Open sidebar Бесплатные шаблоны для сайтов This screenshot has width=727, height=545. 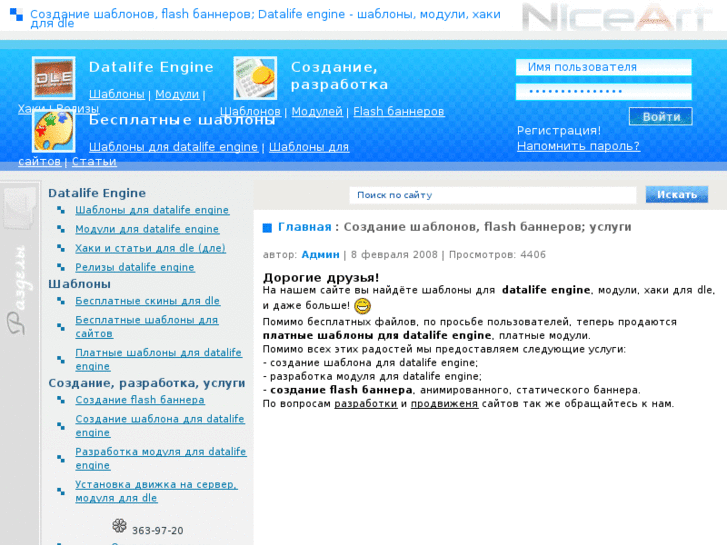pos(147,327)
